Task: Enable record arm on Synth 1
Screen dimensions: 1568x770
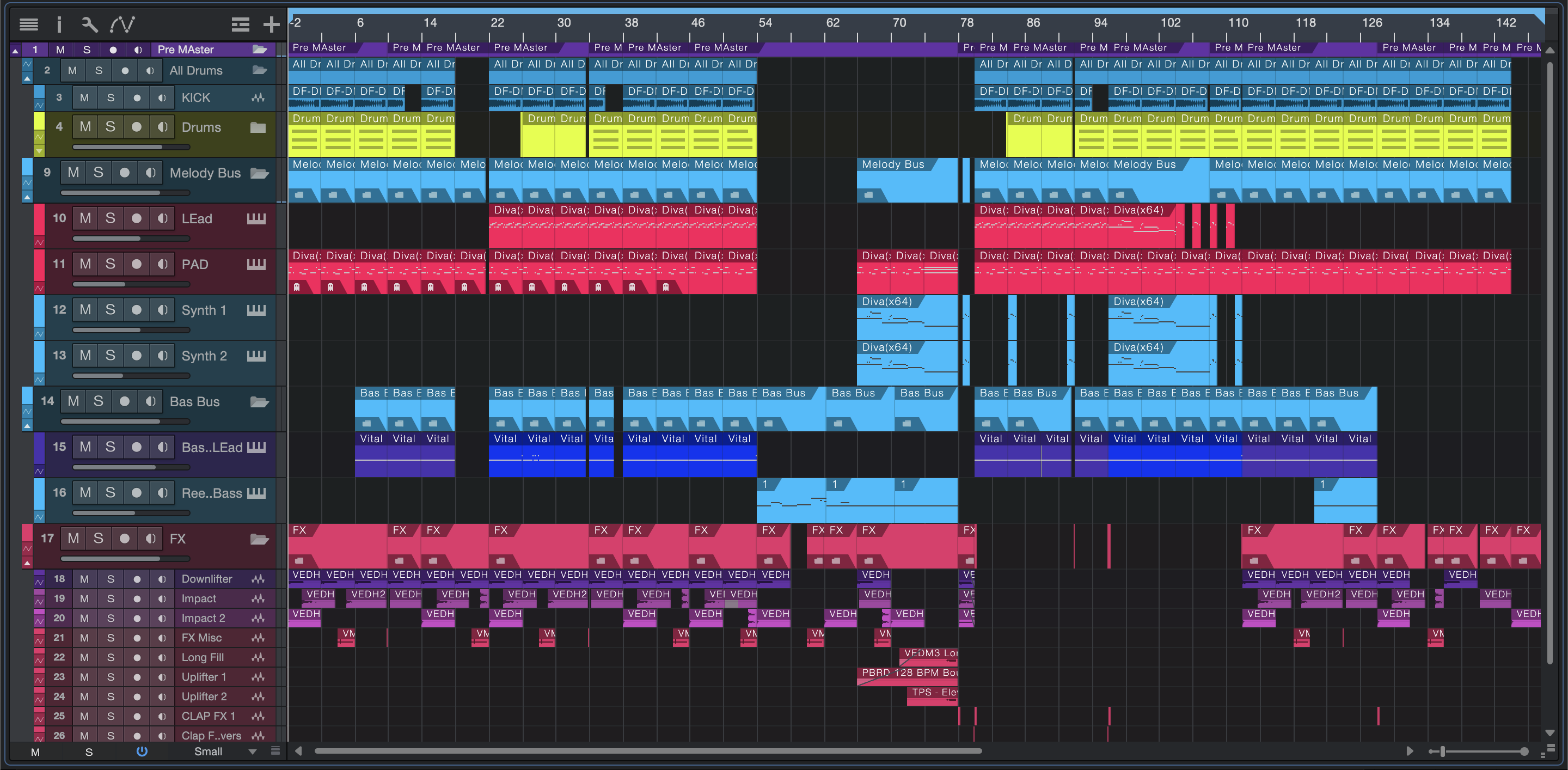Action: coord(136,310)
